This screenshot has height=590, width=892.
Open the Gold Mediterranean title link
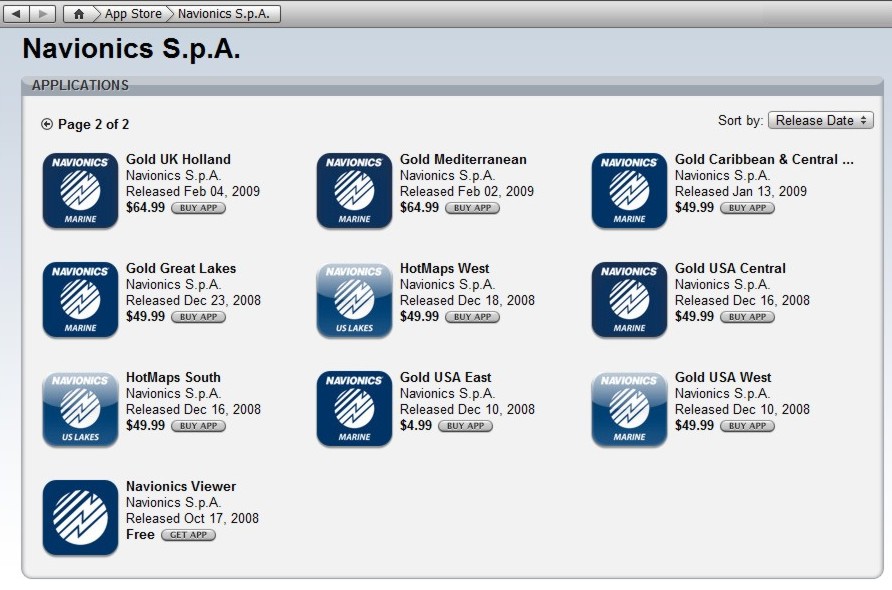(x=463, y=159)
